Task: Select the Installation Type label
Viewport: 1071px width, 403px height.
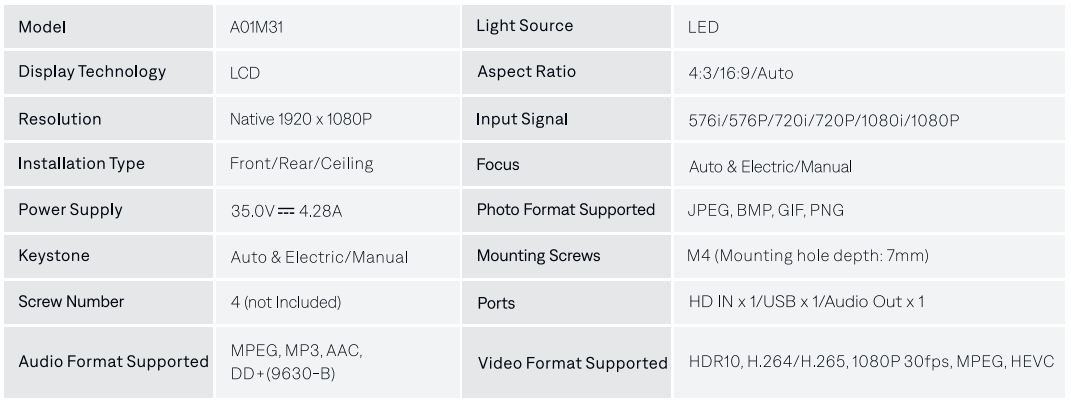Action: [81, 164]
